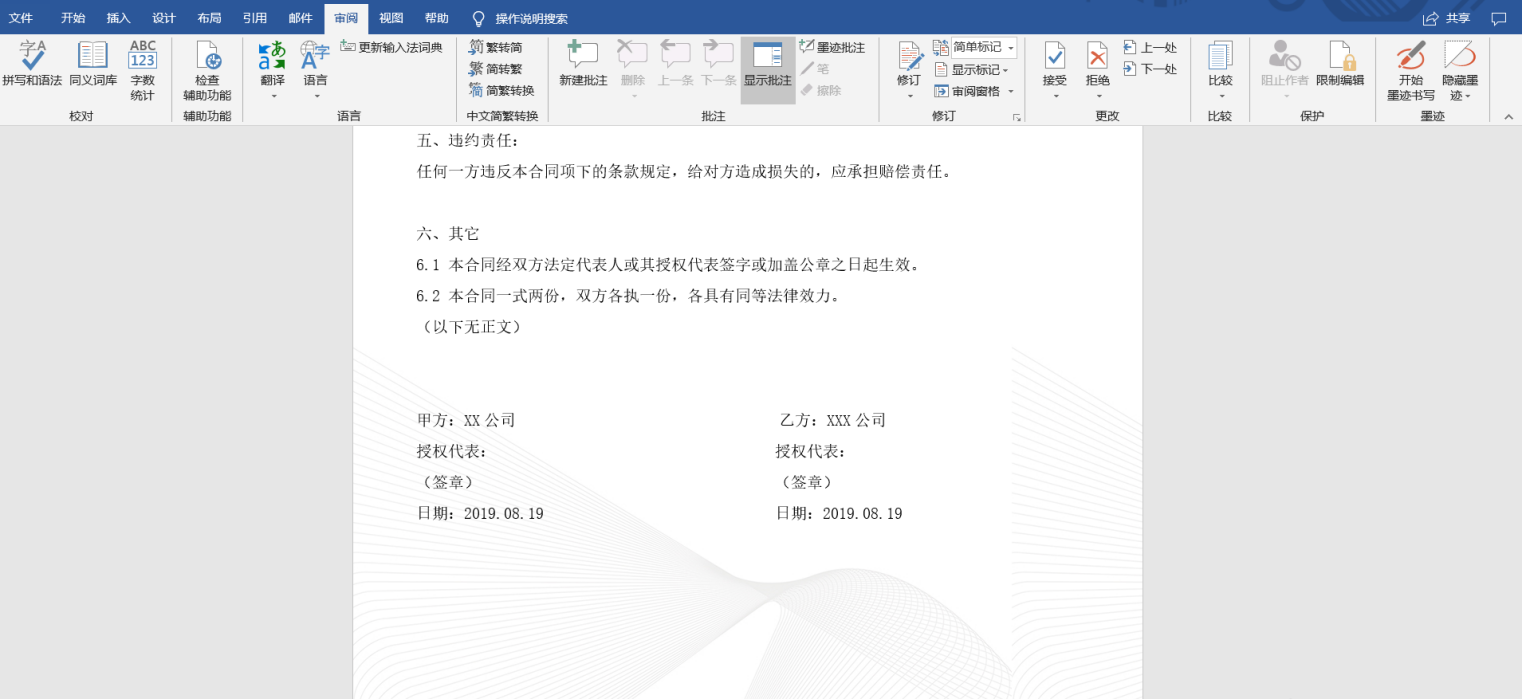Image resolution: width=1522 pixels, height=699 pixels.
Task: Switch to the 插入 ribbon tab
Action: click(119, 18)
